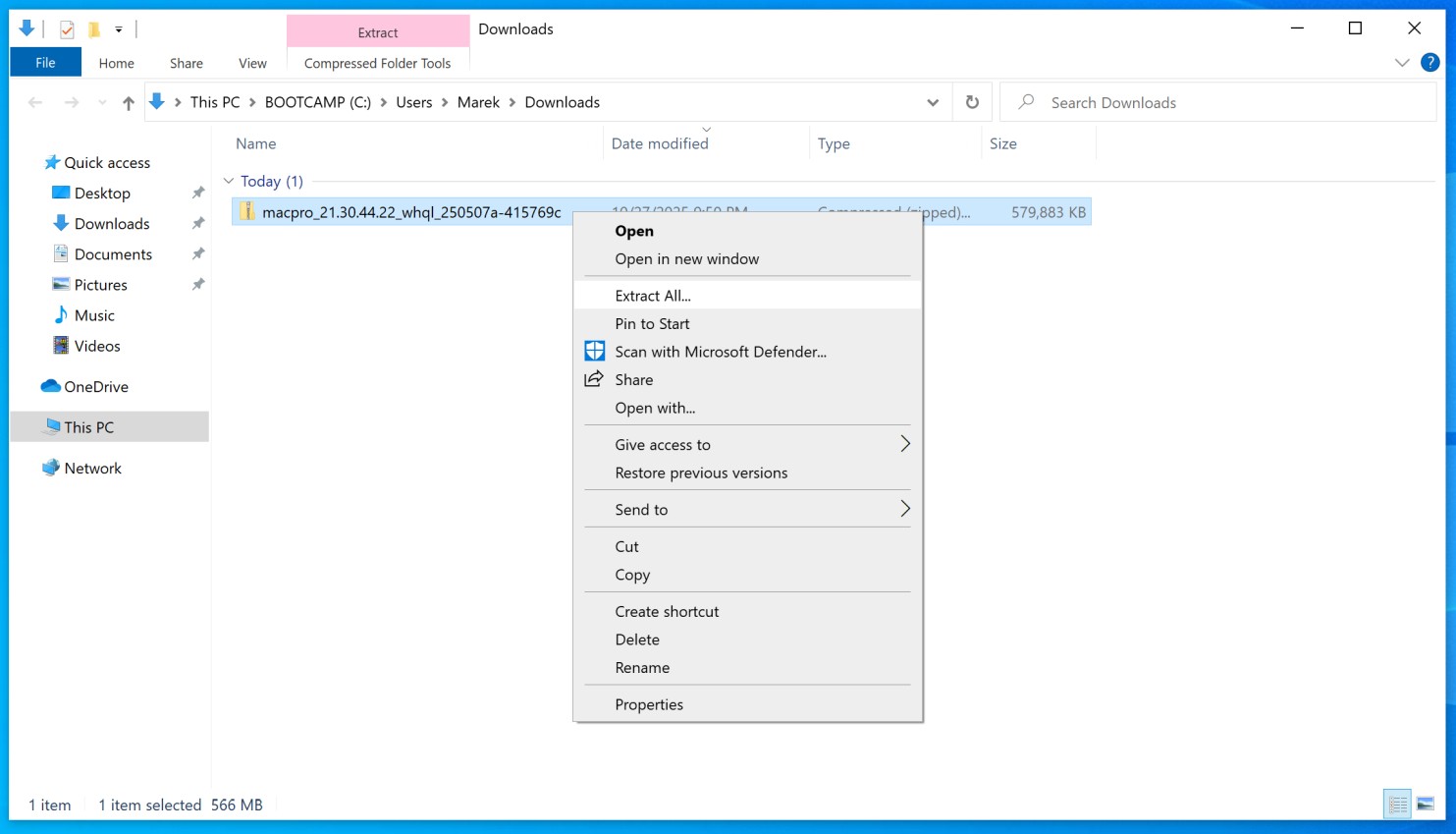Go up to the parent folder with the up arrow
This screenshot has height=834, width=1456.
tap(129, 102)
